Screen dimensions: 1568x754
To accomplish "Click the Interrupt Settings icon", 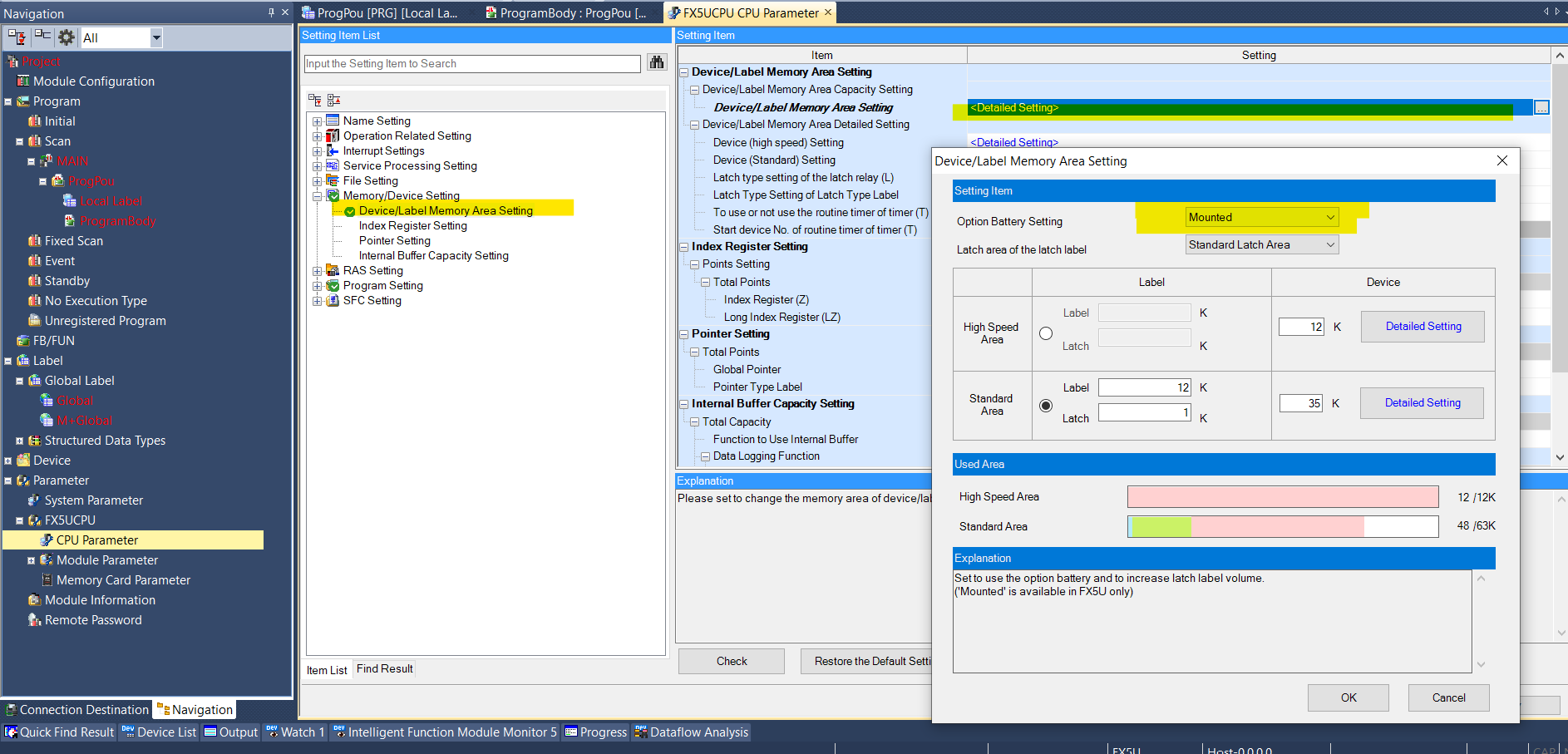I will pyautogui.click(x=333, y=150).
